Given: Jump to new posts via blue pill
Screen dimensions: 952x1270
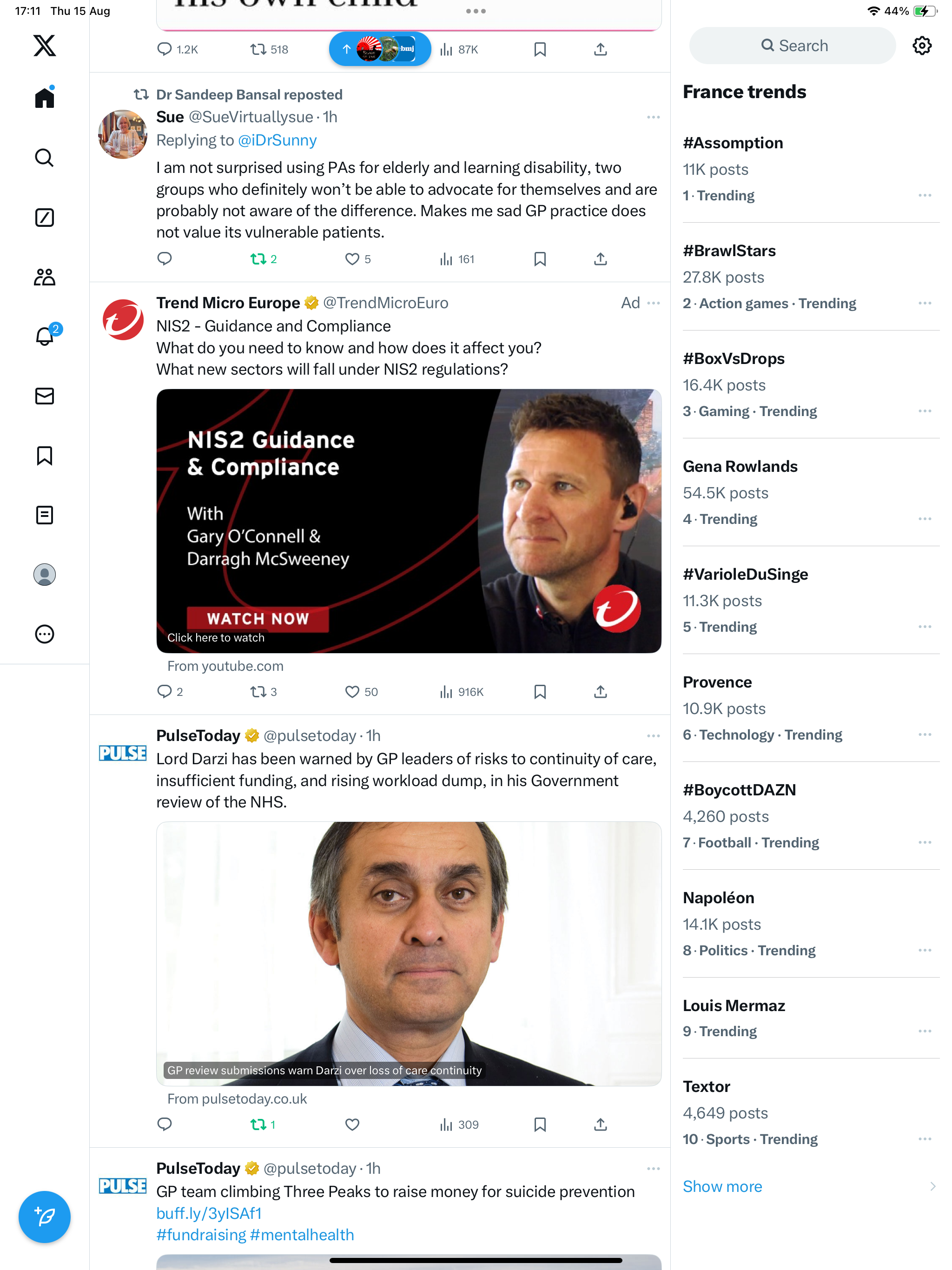Looking at the screenshot, I should click(379, 49).
